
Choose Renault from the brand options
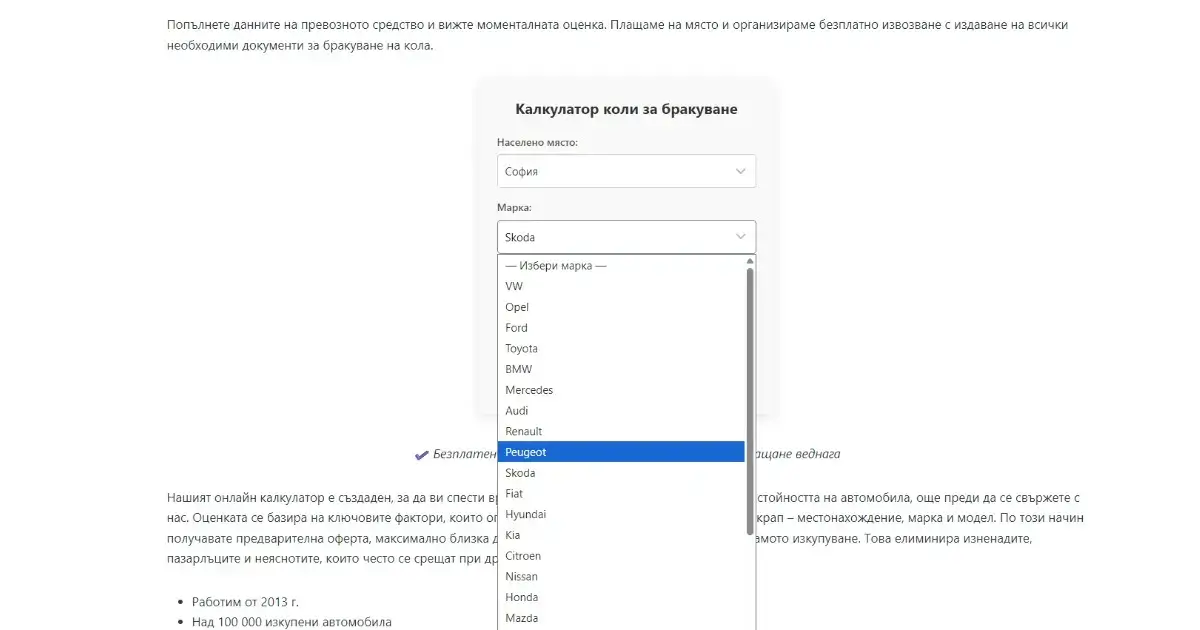(621, 431)
